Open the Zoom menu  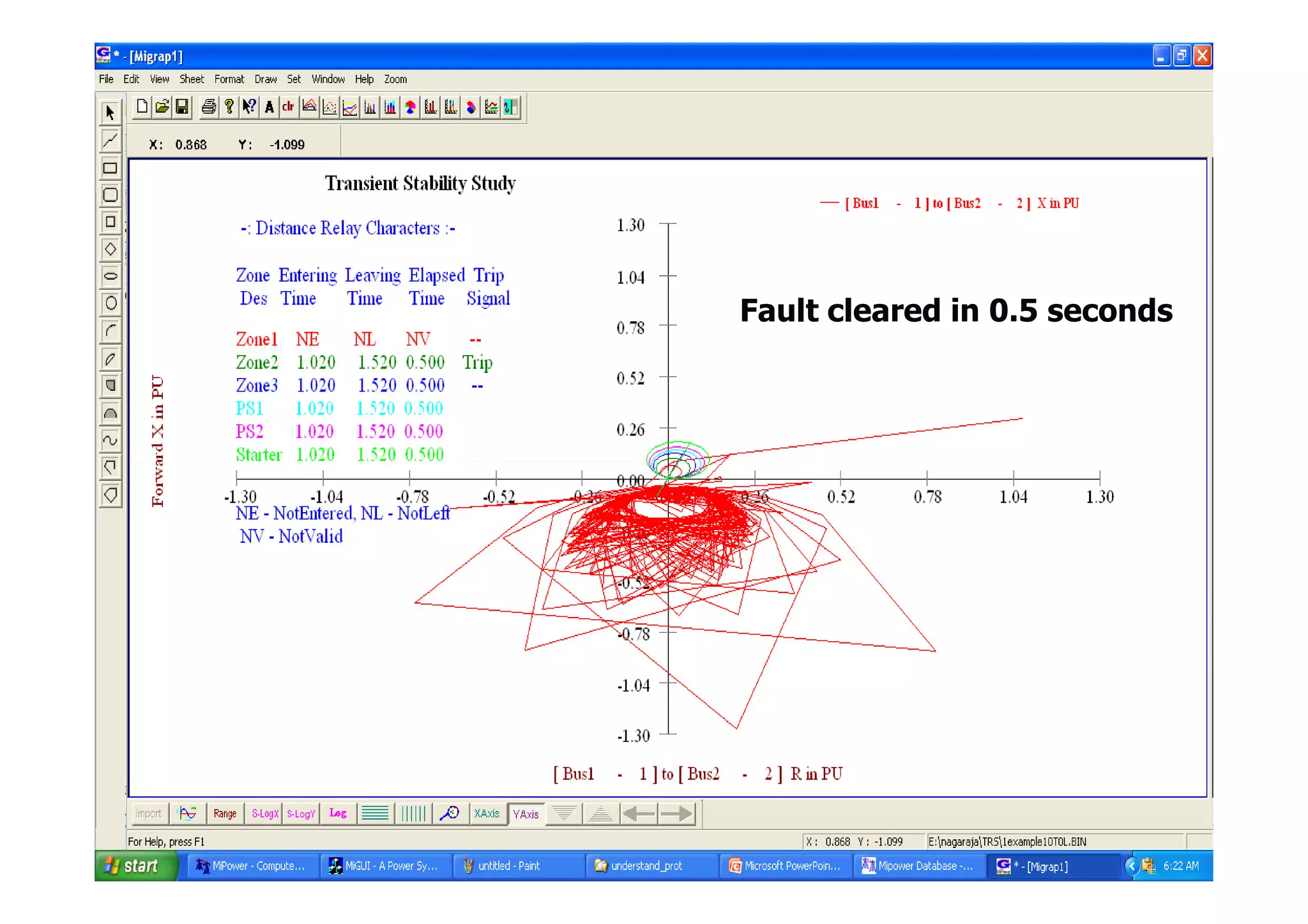[x=395, y=79]
